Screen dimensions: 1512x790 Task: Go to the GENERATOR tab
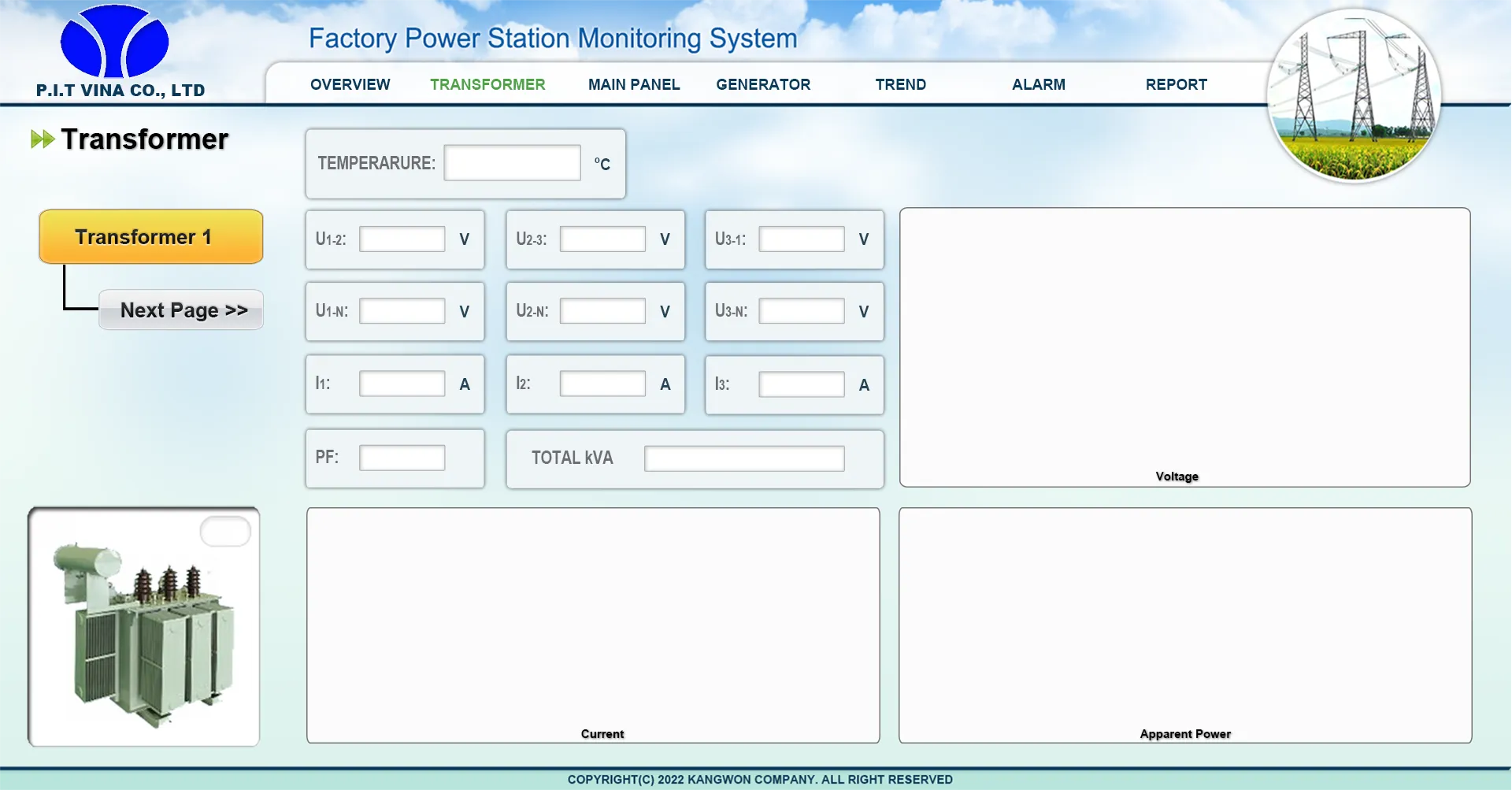coord(763,84)
